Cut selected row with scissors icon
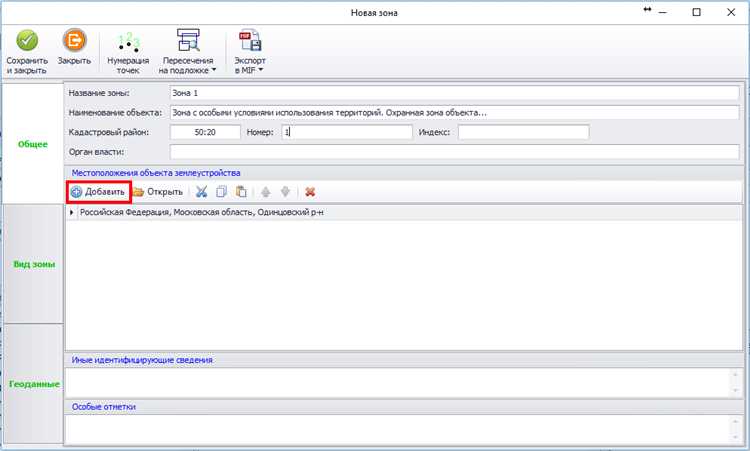750x451 pixels. click(201, 191)
